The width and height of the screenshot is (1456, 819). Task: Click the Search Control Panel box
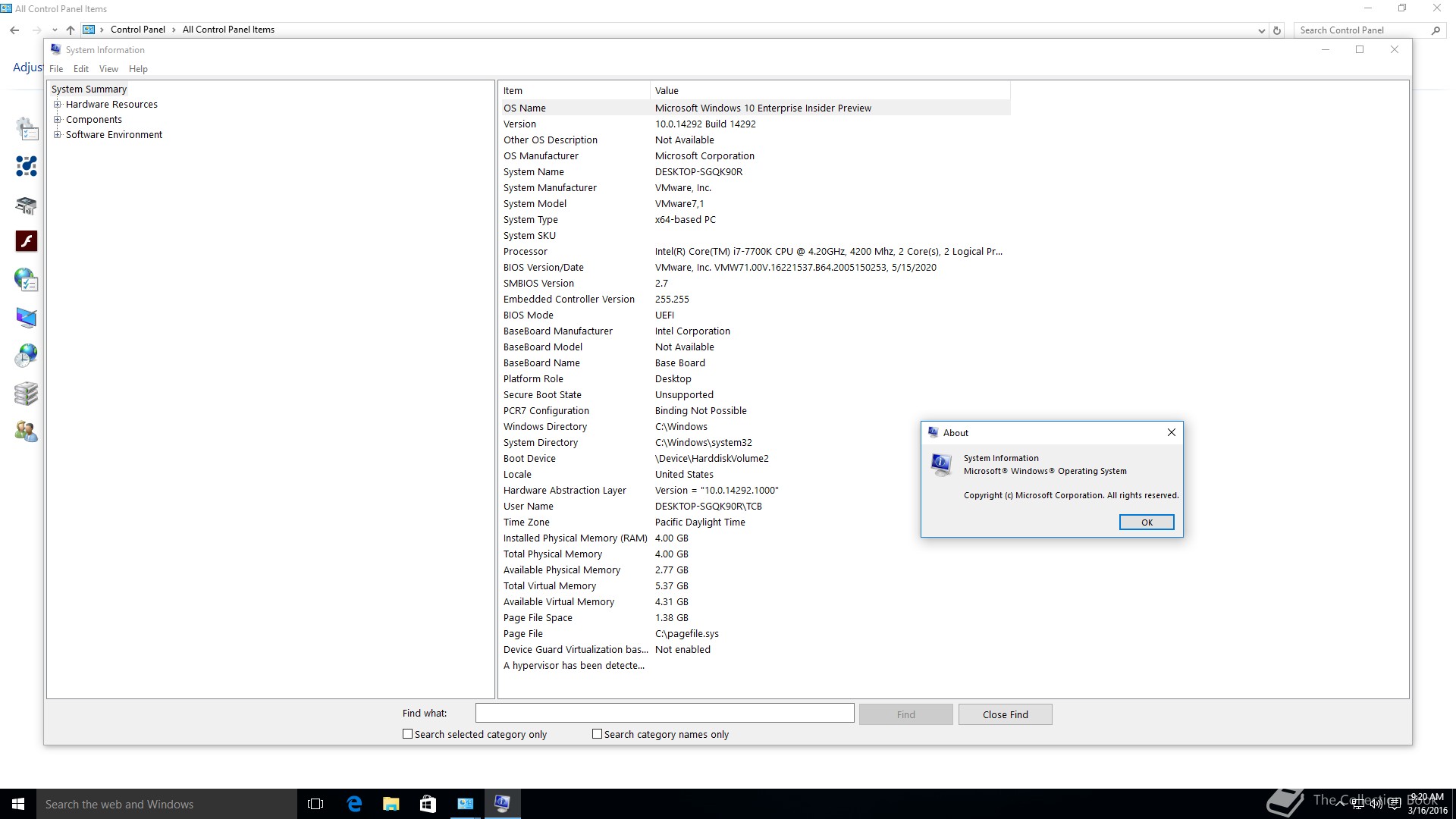click(1362, 30)
